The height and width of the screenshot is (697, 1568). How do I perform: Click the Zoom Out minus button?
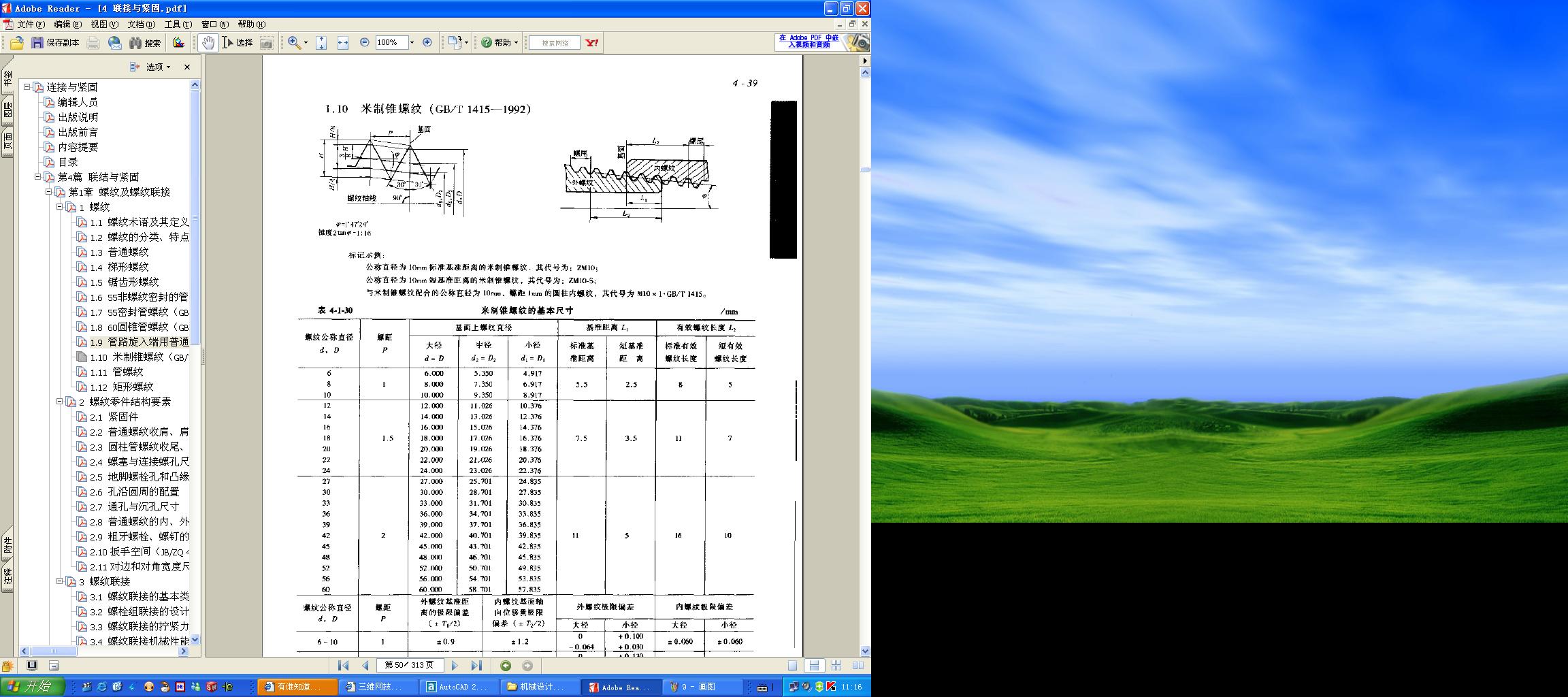365,42
